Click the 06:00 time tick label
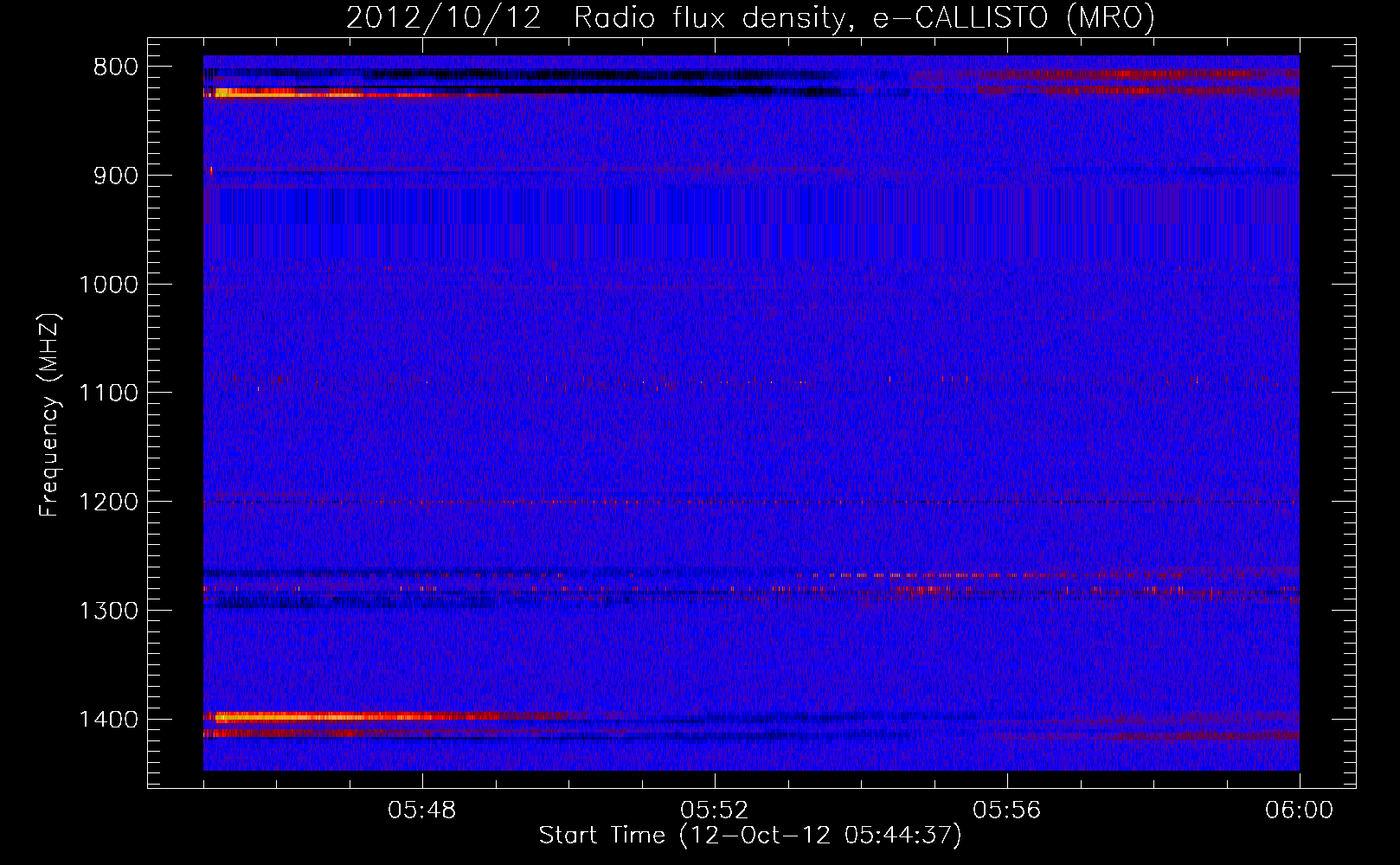1400x865 pixels. (x=1299, y=811)
